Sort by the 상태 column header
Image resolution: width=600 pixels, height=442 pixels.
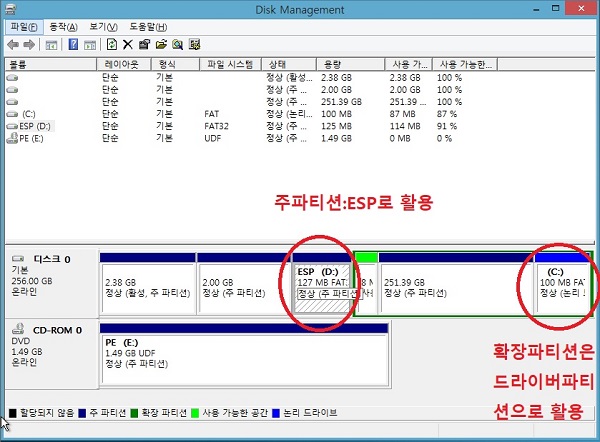289,65
